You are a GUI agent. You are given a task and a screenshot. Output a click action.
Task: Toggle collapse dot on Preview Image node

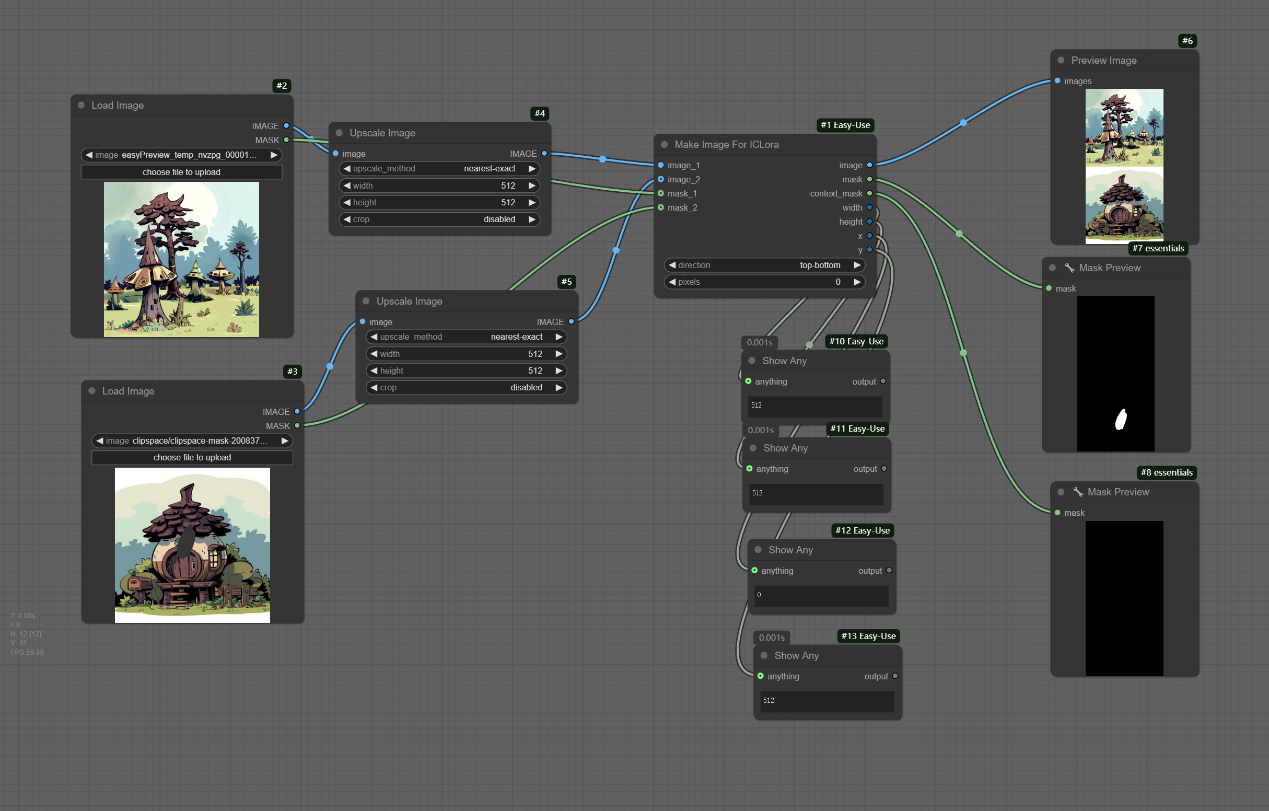(x=1060, y=61)
